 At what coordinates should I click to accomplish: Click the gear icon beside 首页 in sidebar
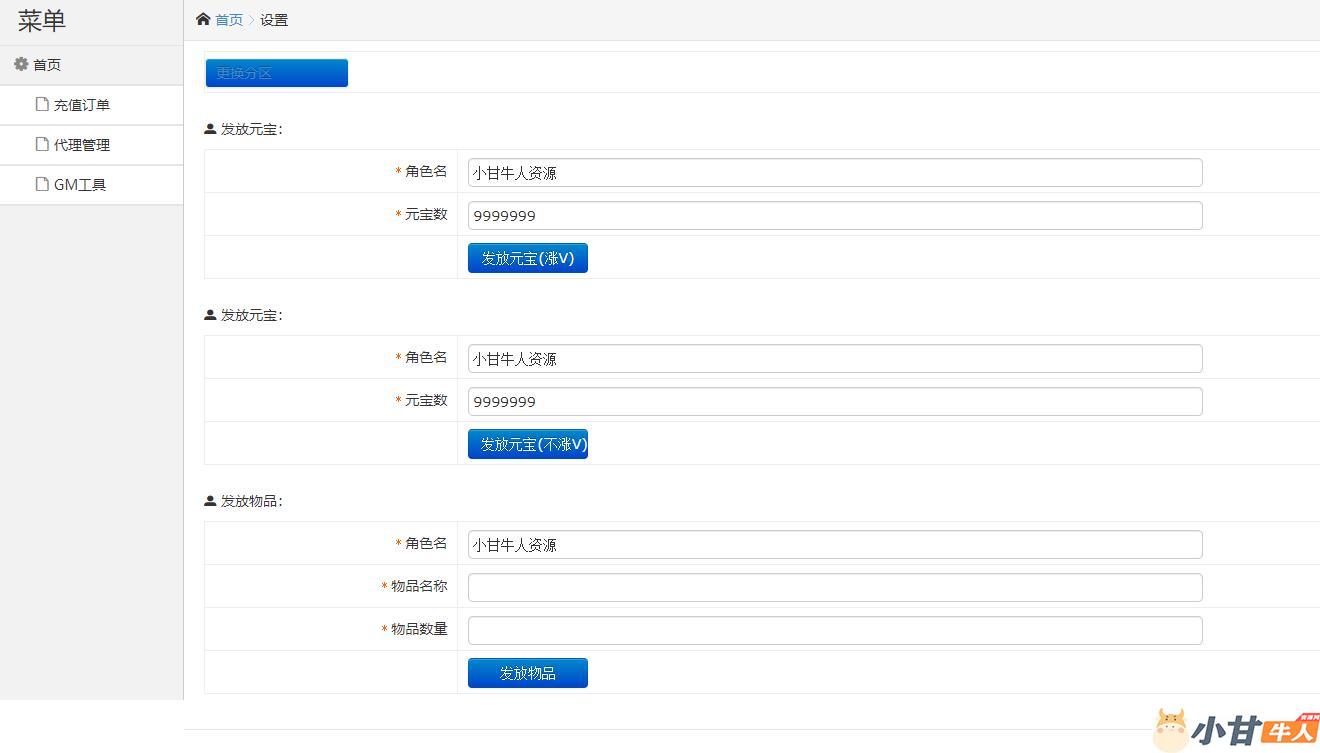(21, 64)
